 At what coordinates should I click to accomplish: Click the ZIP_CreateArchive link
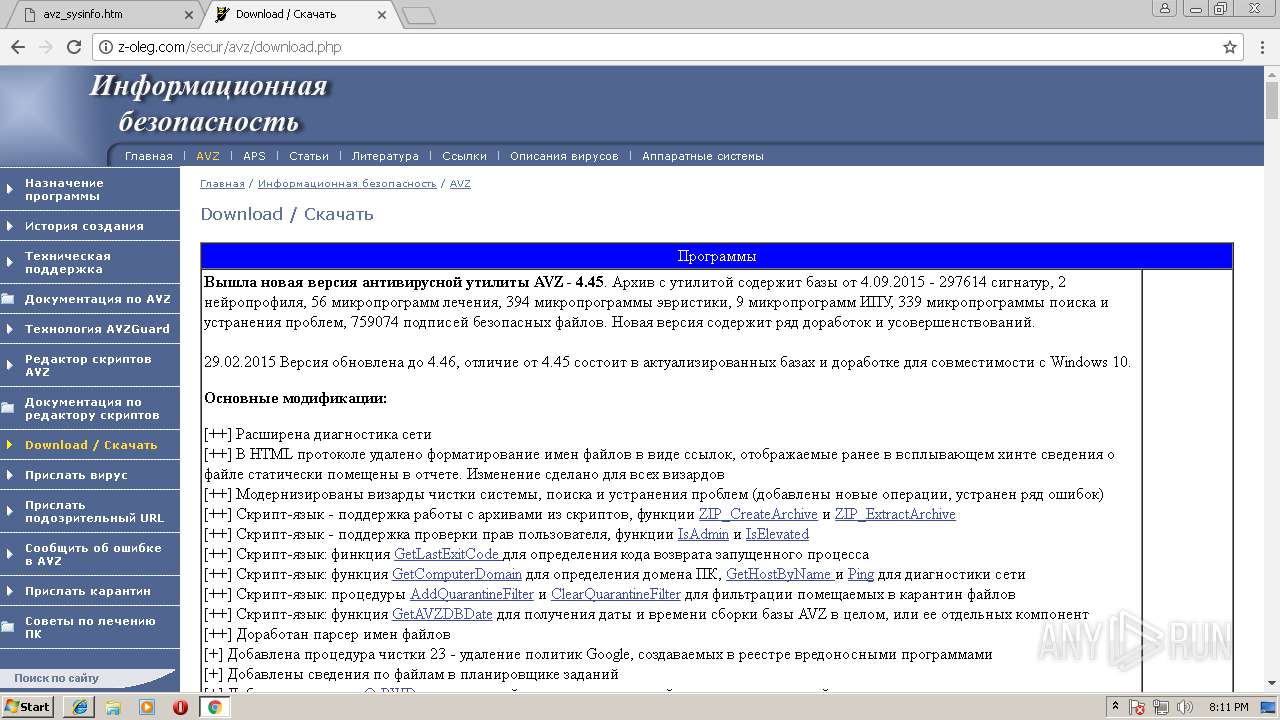point(758,514)
